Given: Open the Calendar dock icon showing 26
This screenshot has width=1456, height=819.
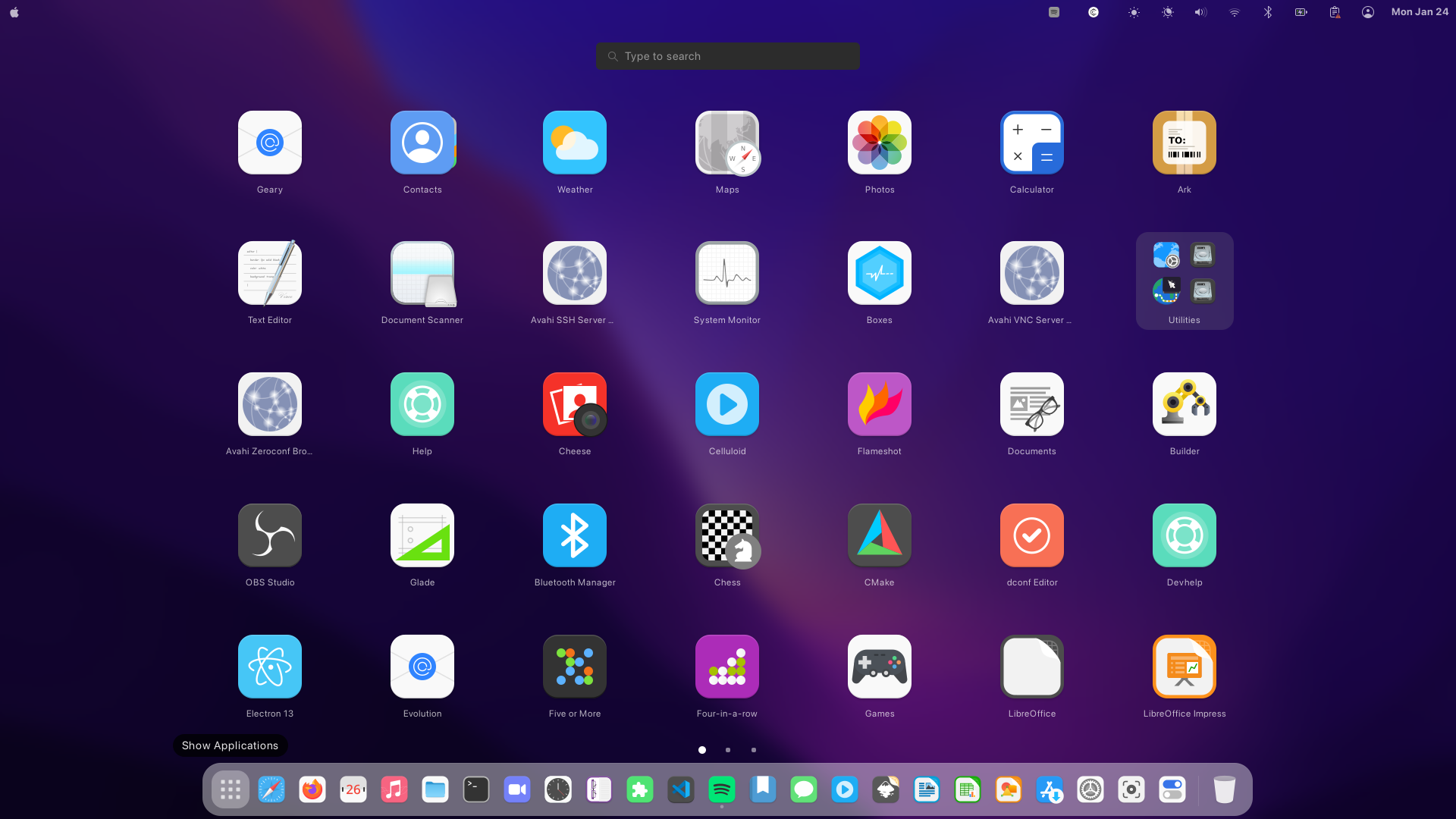Looking at the screenshot, I should (353, 790).
